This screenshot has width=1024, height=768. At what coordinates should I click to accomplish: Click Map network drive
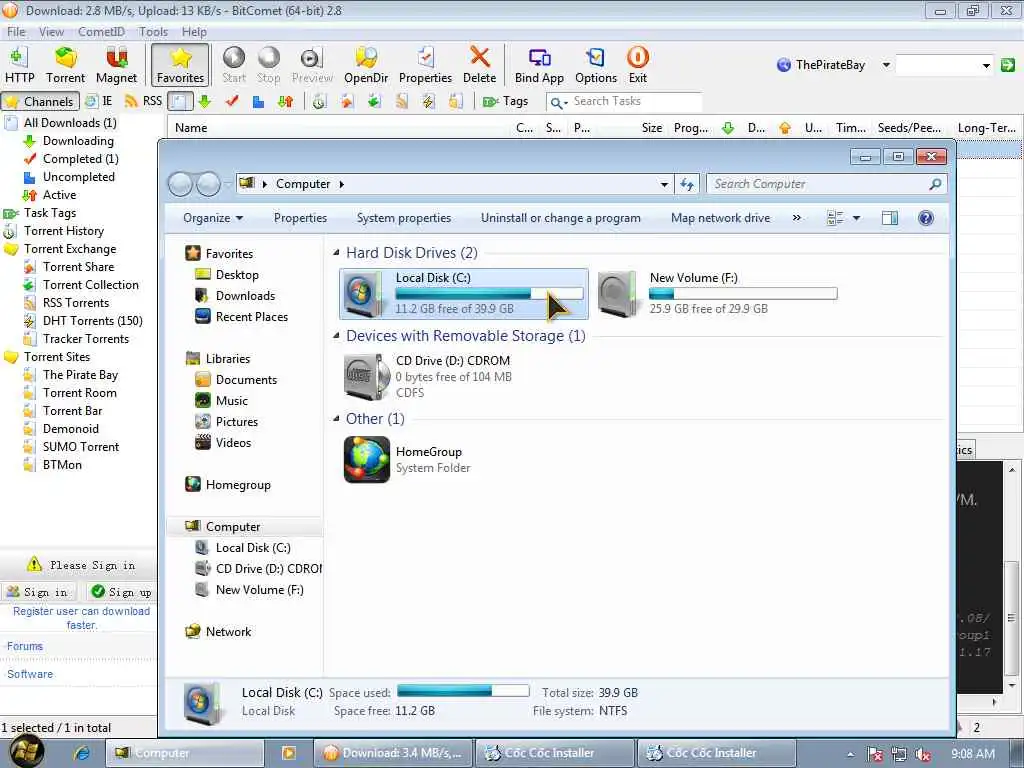tap(720, 218)
